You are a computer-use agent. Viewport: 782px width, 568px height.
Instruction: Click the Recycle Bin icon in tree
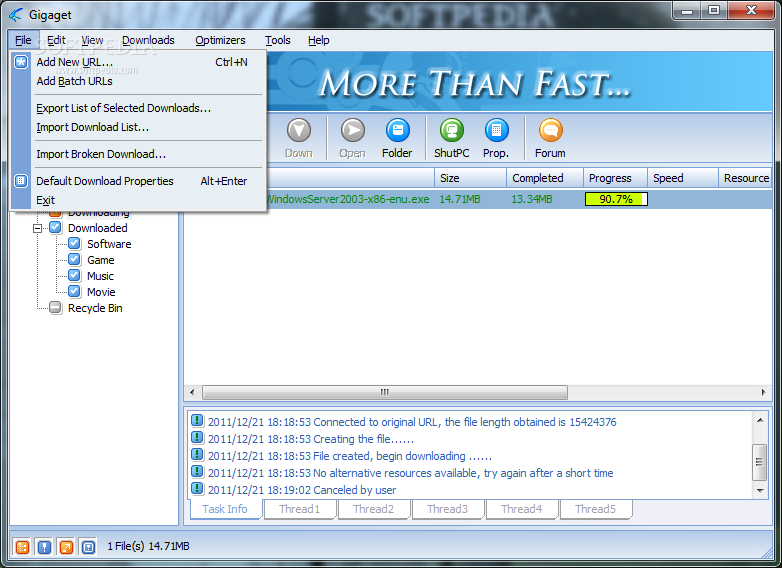click(x=55, y=308)
